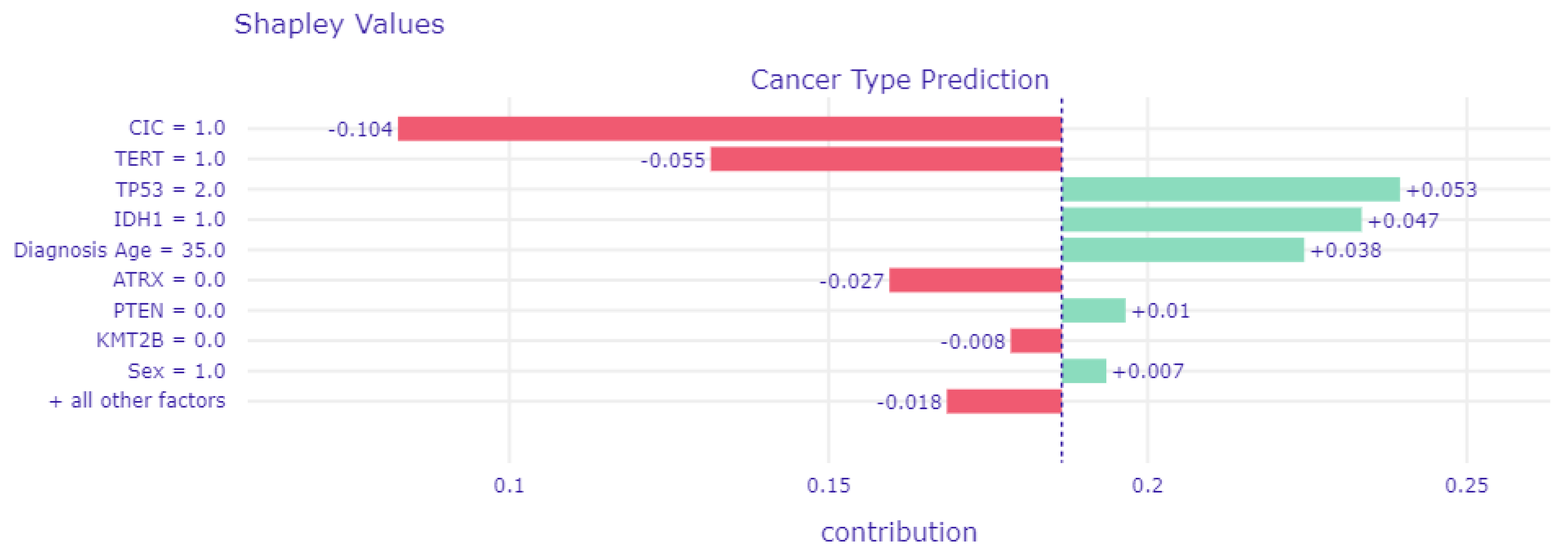Click the 'Cancer Type Prediction' heading

[x=899, y=80]
